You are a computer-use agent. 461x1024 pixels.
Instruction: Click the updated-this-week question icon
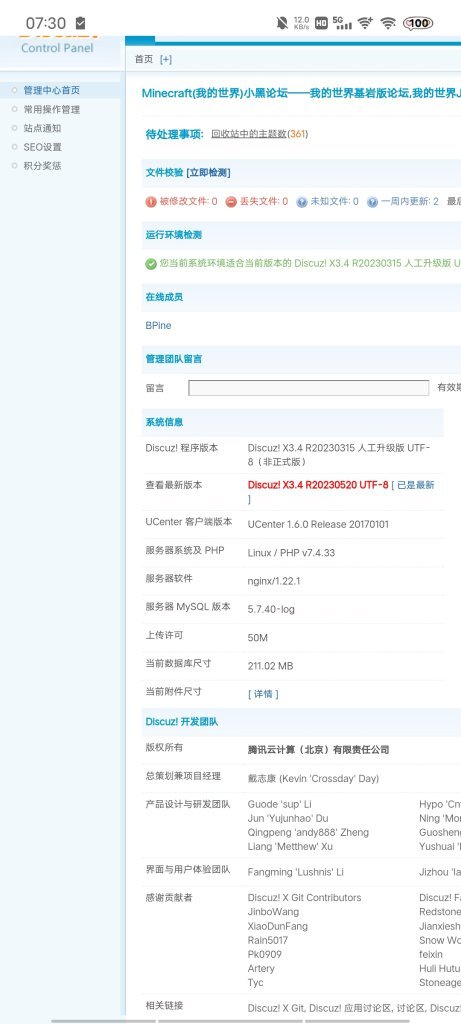pos(372,202)
